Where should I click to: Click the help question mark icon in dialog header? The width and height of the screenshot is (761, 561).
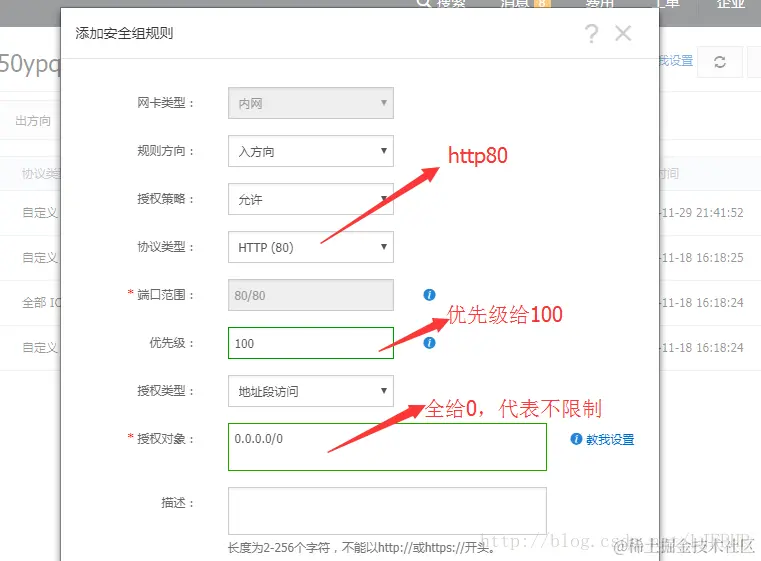pos(591,34)
